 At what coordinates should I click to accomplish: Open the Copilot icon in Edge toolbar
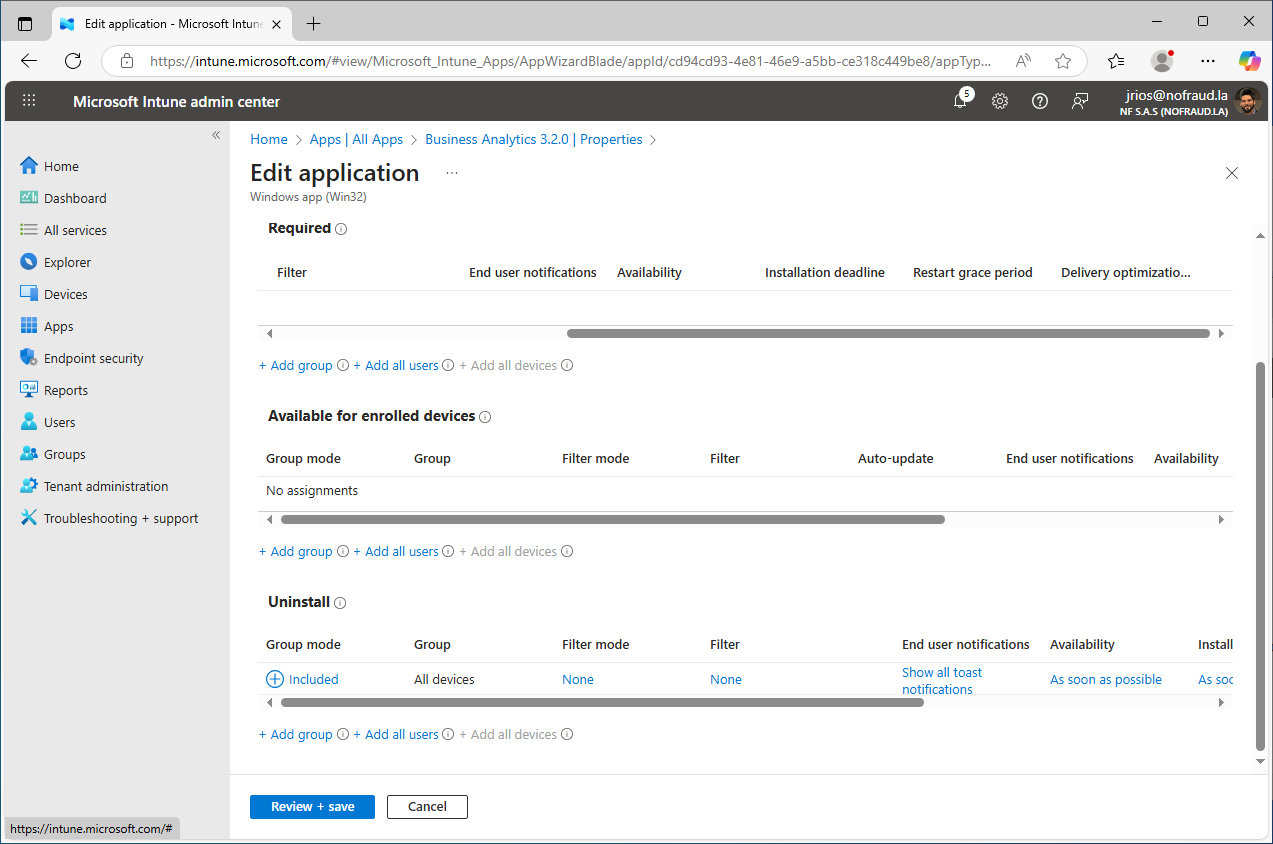(1250, 61)
